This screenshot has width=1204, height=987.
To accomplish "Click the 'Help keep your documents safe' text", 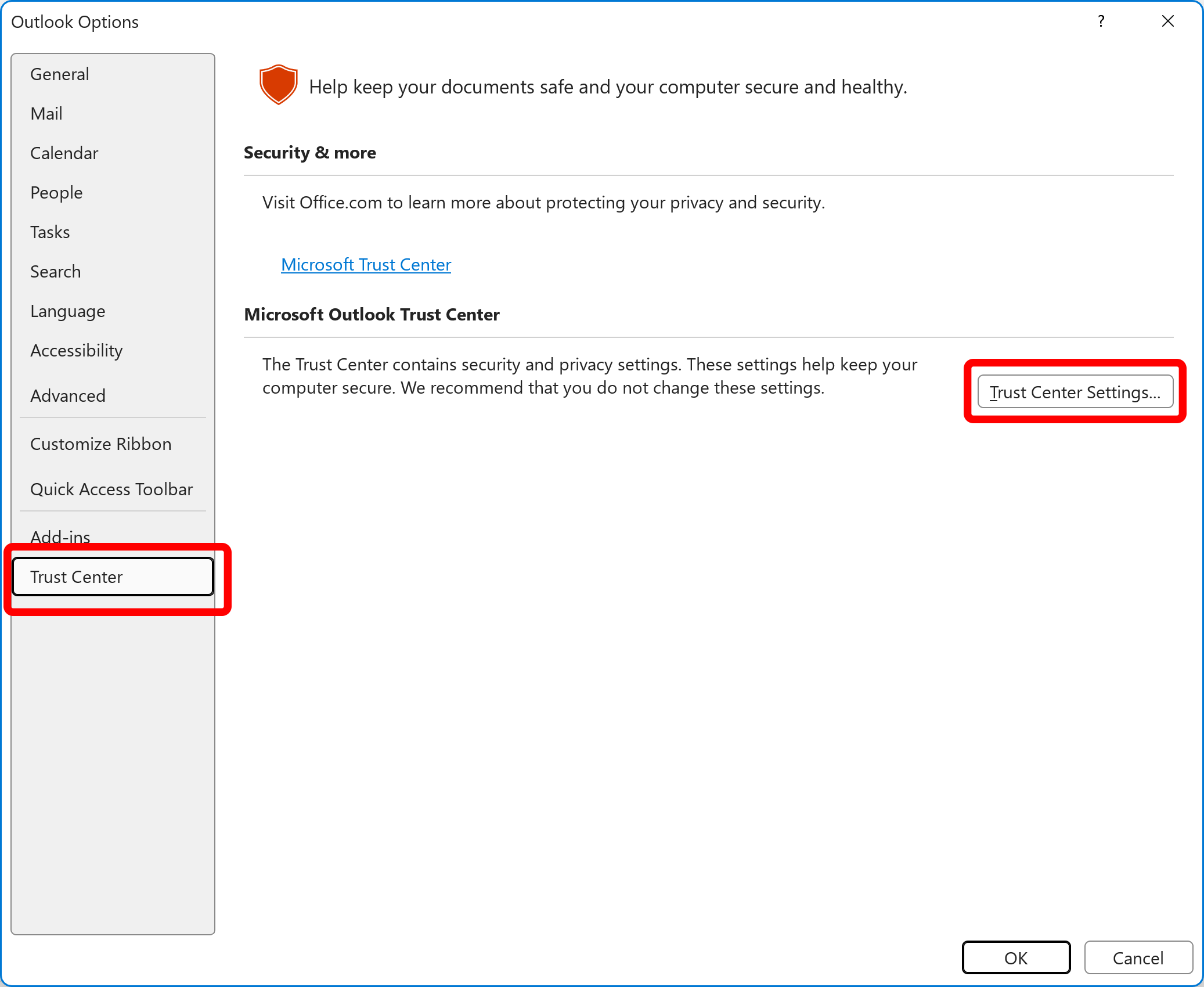I will pos(608,87).
